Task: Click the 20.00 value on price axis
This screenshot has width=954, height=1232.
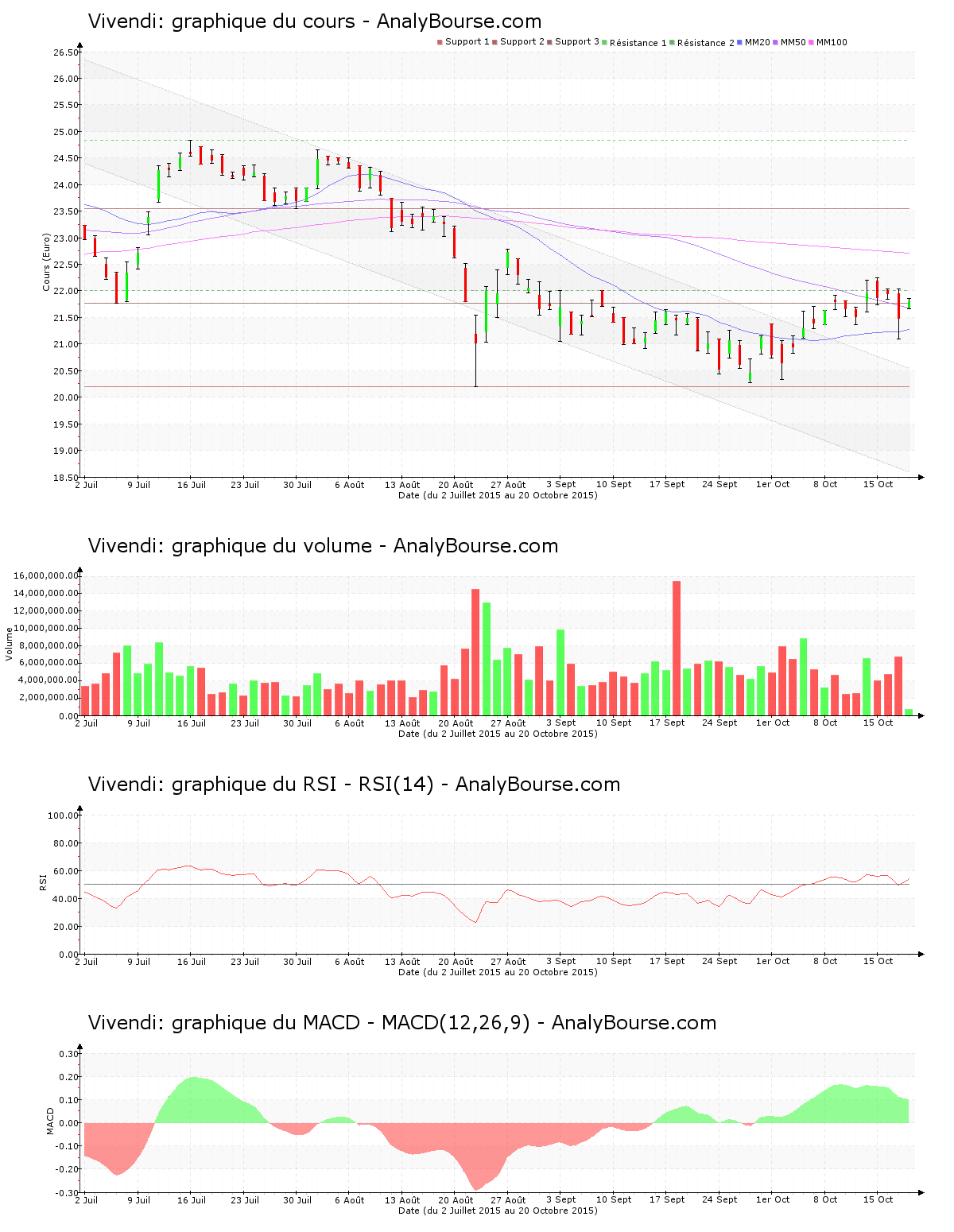Action: [66, 397]
